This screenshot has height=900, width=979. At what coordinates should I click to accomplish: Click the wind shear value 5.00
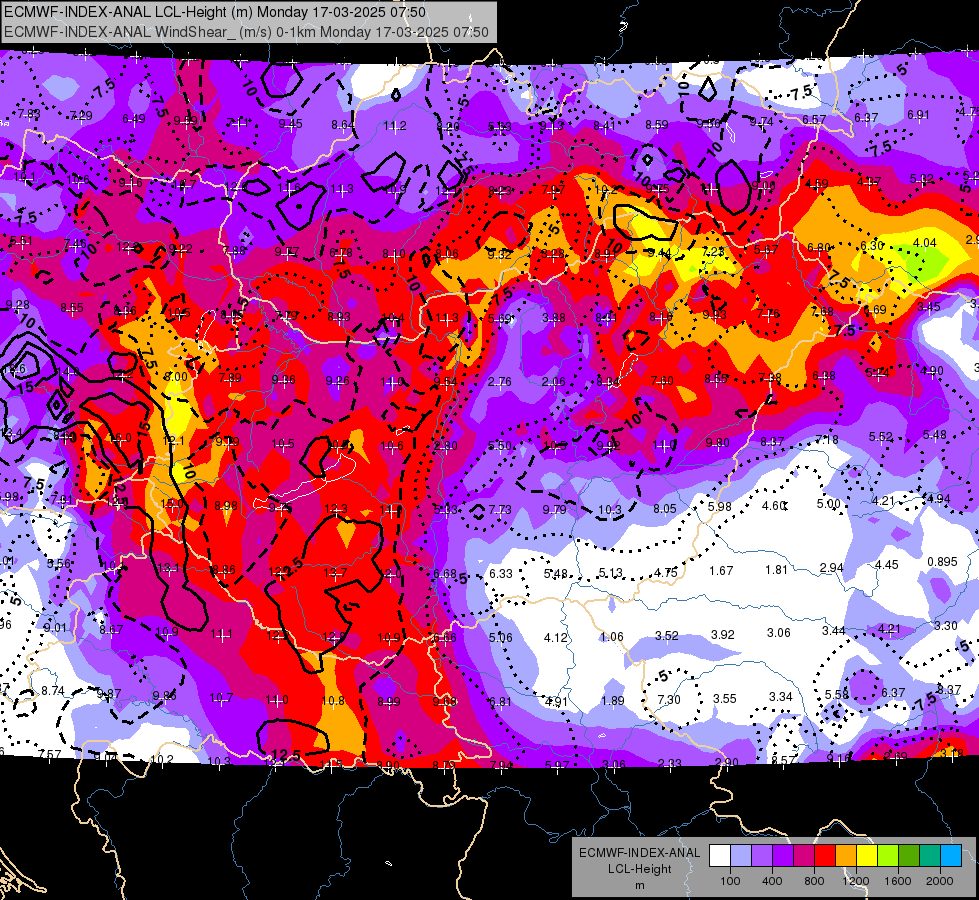[829, 503]
